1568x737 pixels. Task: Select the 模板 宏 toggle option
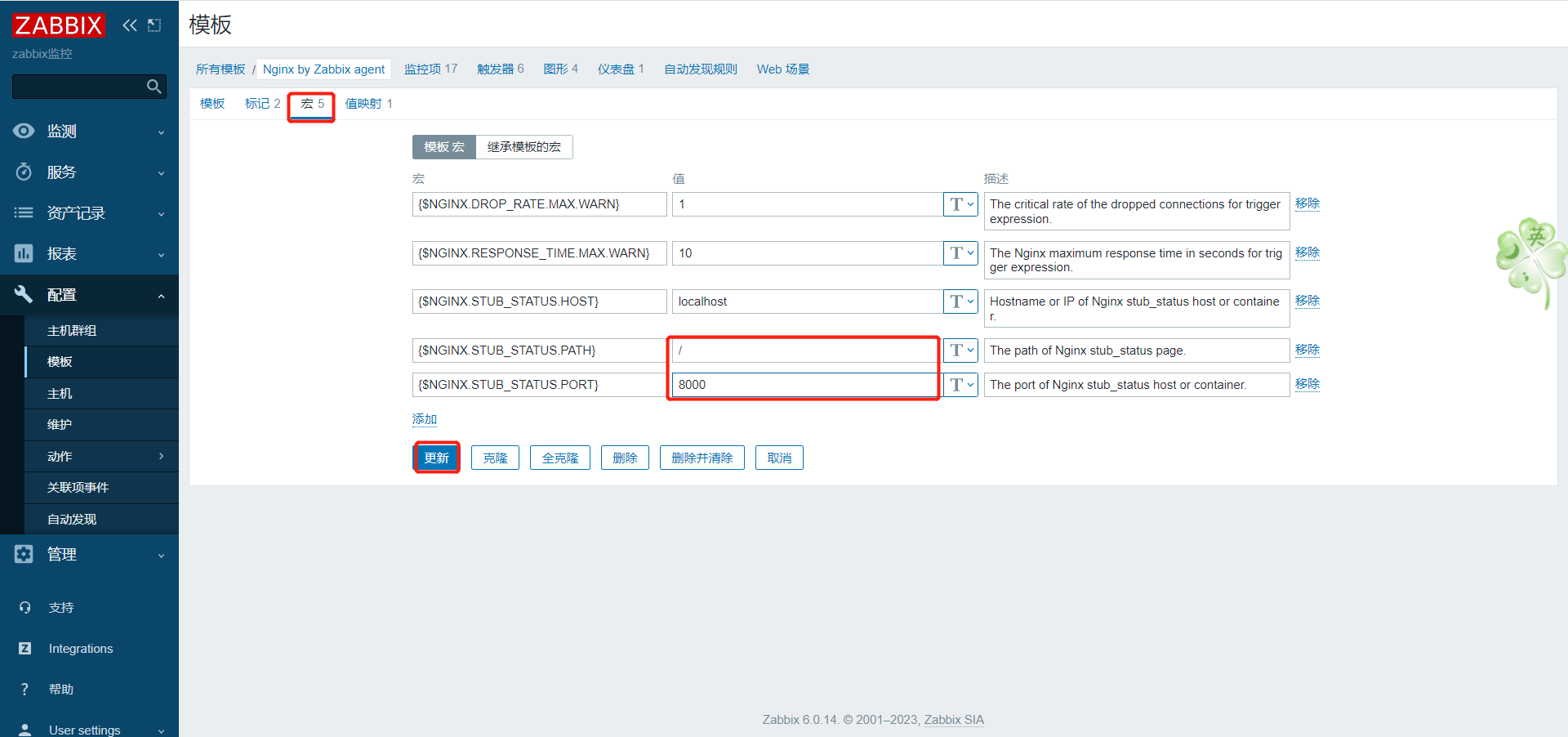pyautogui.click(x=444, y=147)
